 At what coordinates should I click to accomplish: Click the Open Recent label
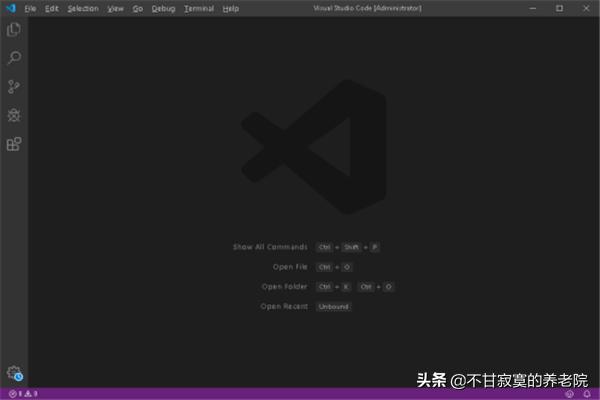tap(284, 306)
